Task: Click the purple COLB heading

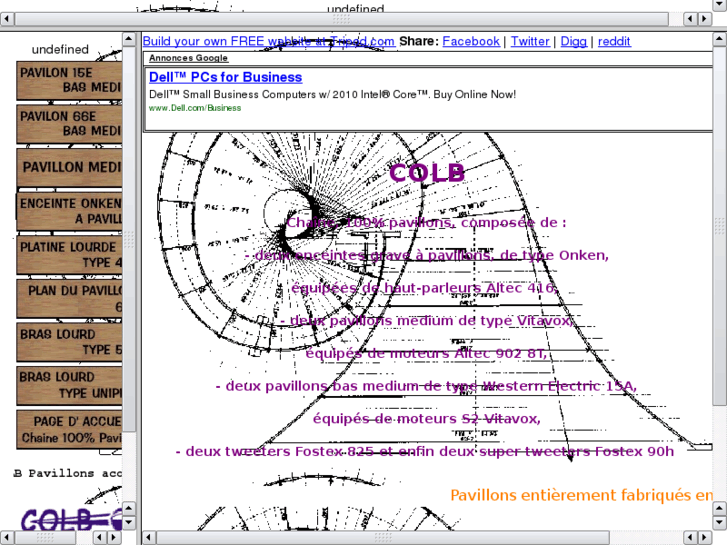Action: 427,173
